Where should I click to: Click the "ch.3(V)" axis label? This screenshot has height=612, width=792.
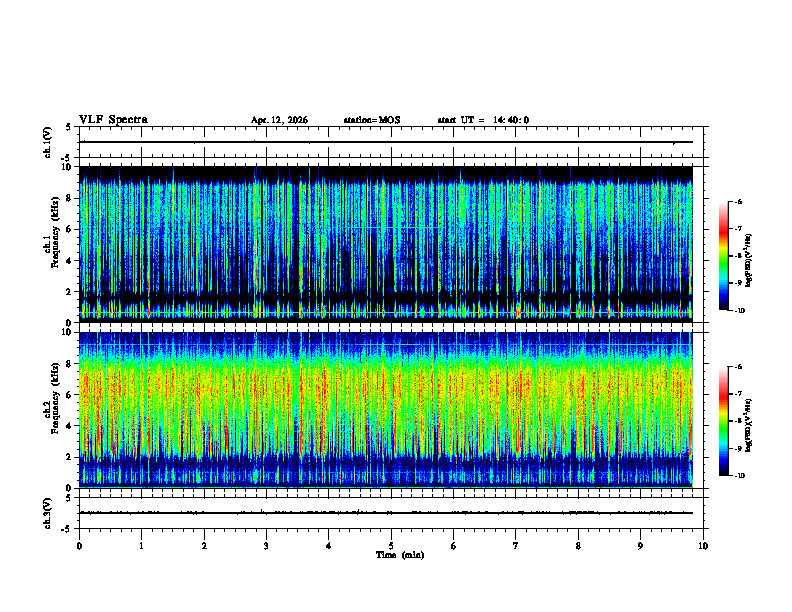coord(48,514)
